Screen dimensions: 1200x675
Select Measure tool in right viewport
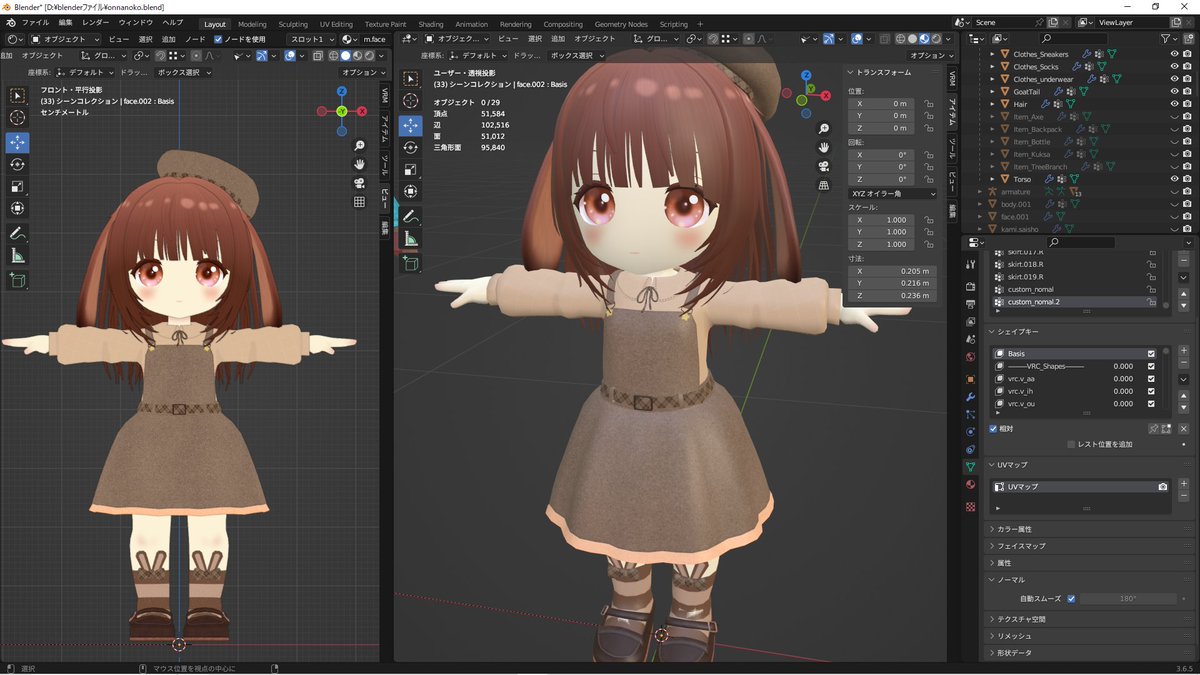(x=410, y=238)
